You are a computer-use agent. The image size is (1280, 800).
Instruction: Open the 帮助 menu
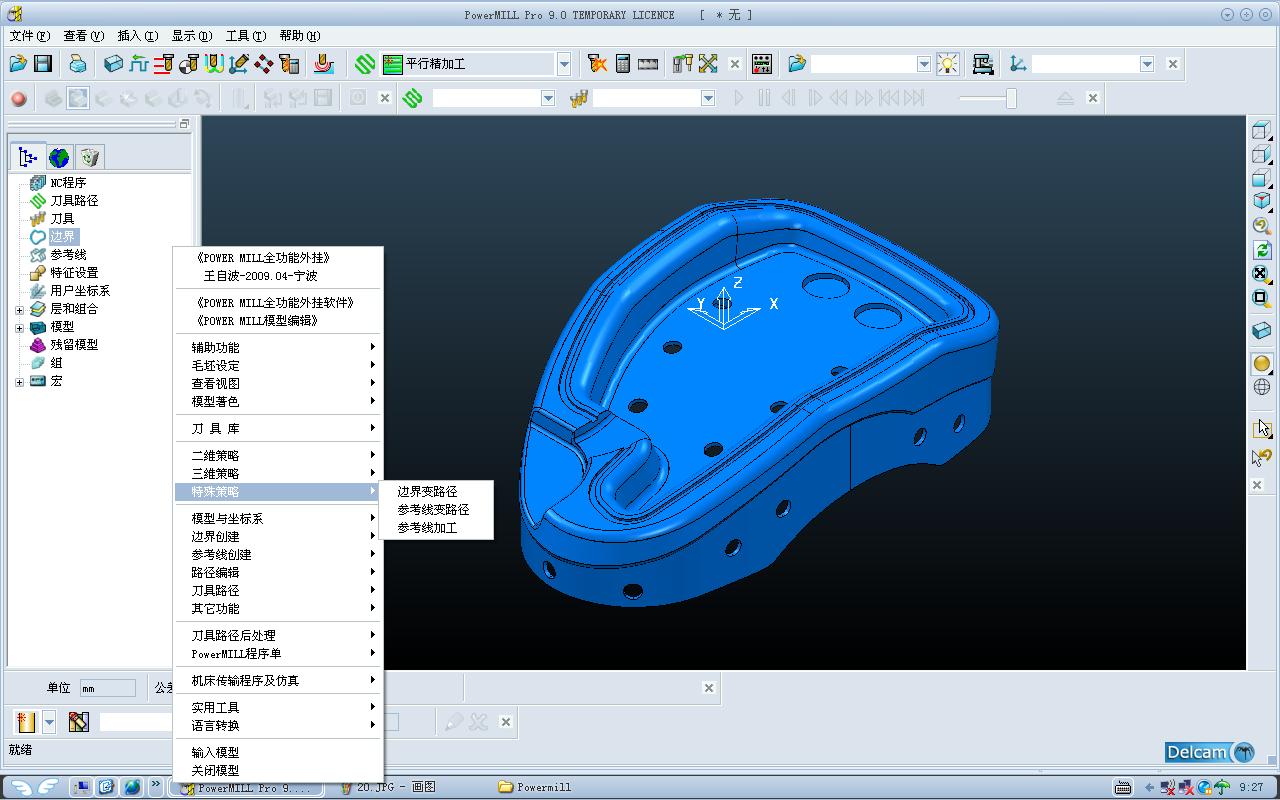pyautogui.click(x=299, y=35)
